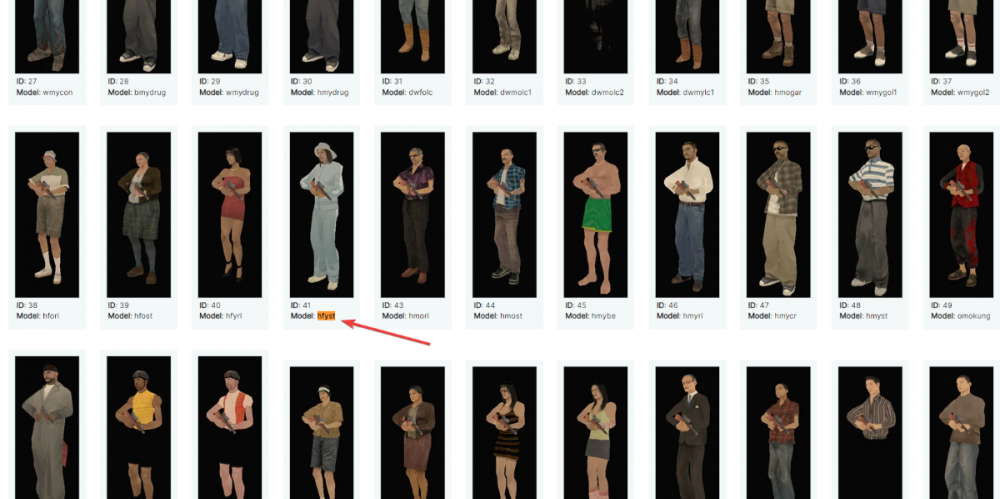Select the man in striped button-up shirt image
This screenshot has width=1000, height=499.
[871, 433]
